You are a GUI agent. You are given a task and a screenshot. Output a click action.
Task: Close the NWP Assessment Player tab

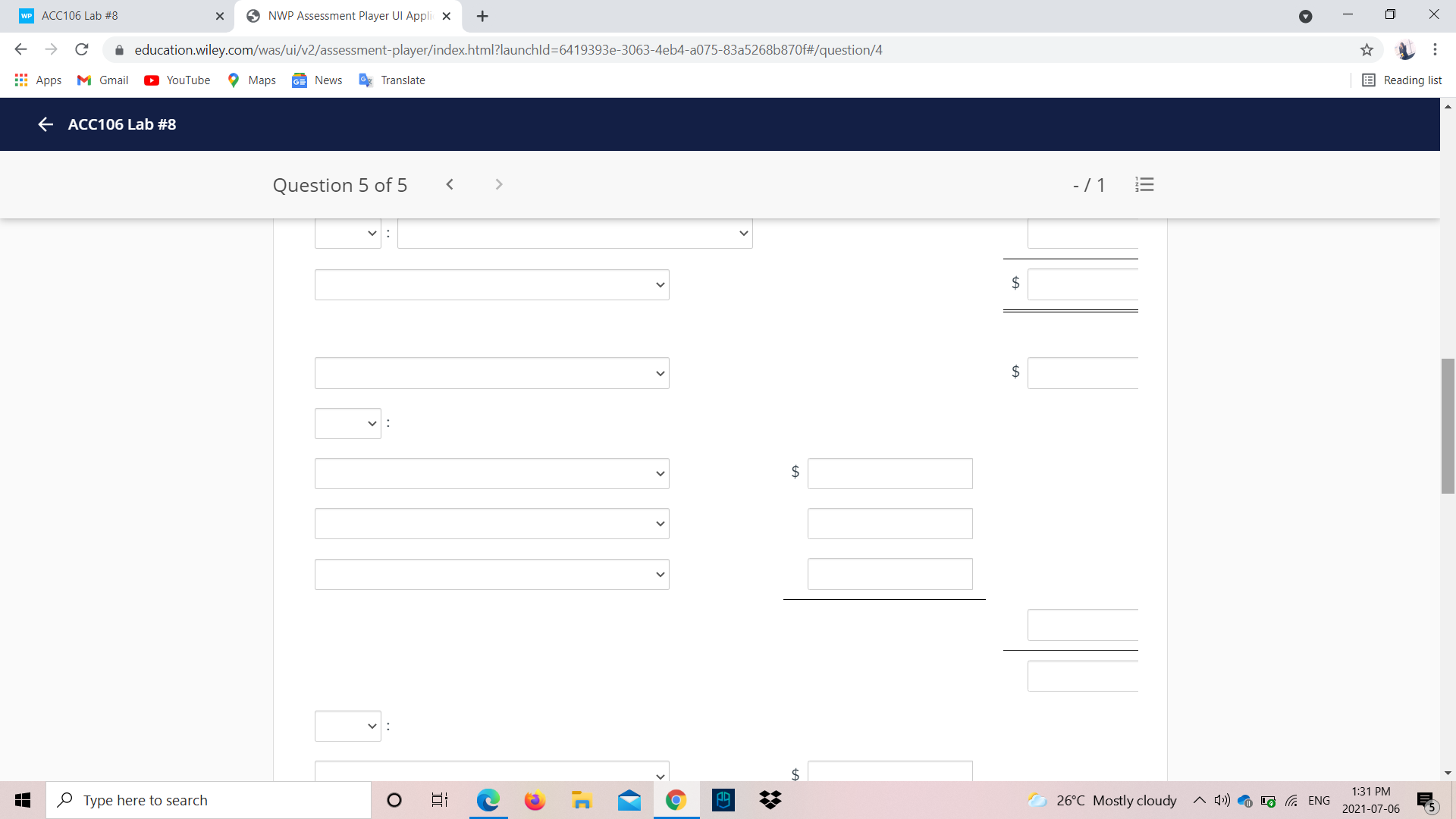[447, 16]
